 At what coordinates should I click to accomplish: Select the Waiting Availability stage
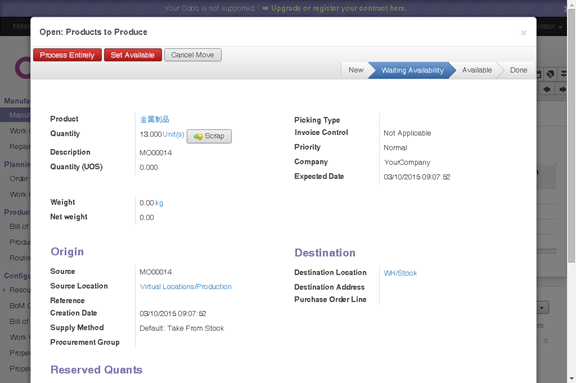(412, 70)
